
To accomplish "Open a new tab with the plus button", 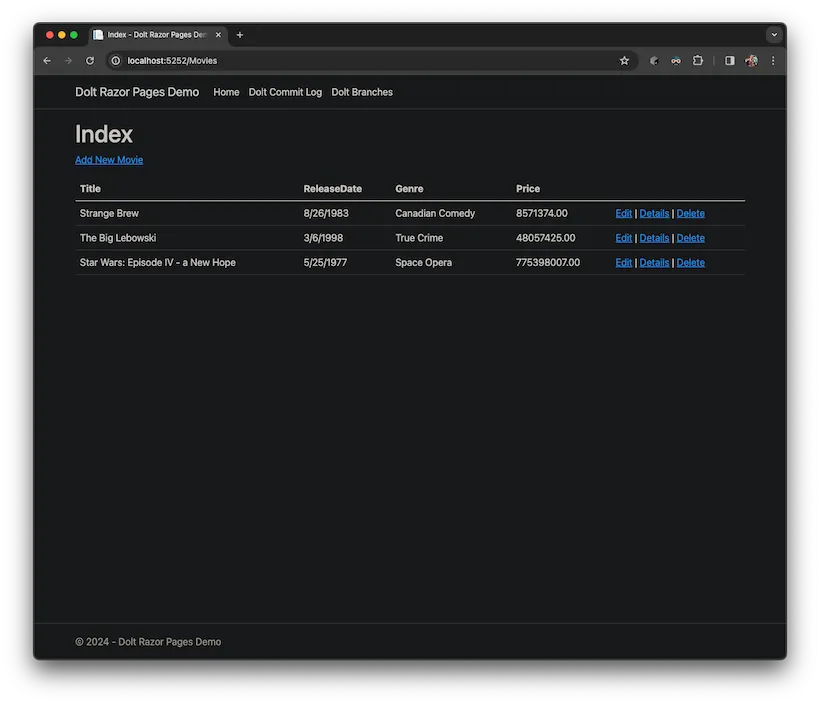I will coord(240,35).
